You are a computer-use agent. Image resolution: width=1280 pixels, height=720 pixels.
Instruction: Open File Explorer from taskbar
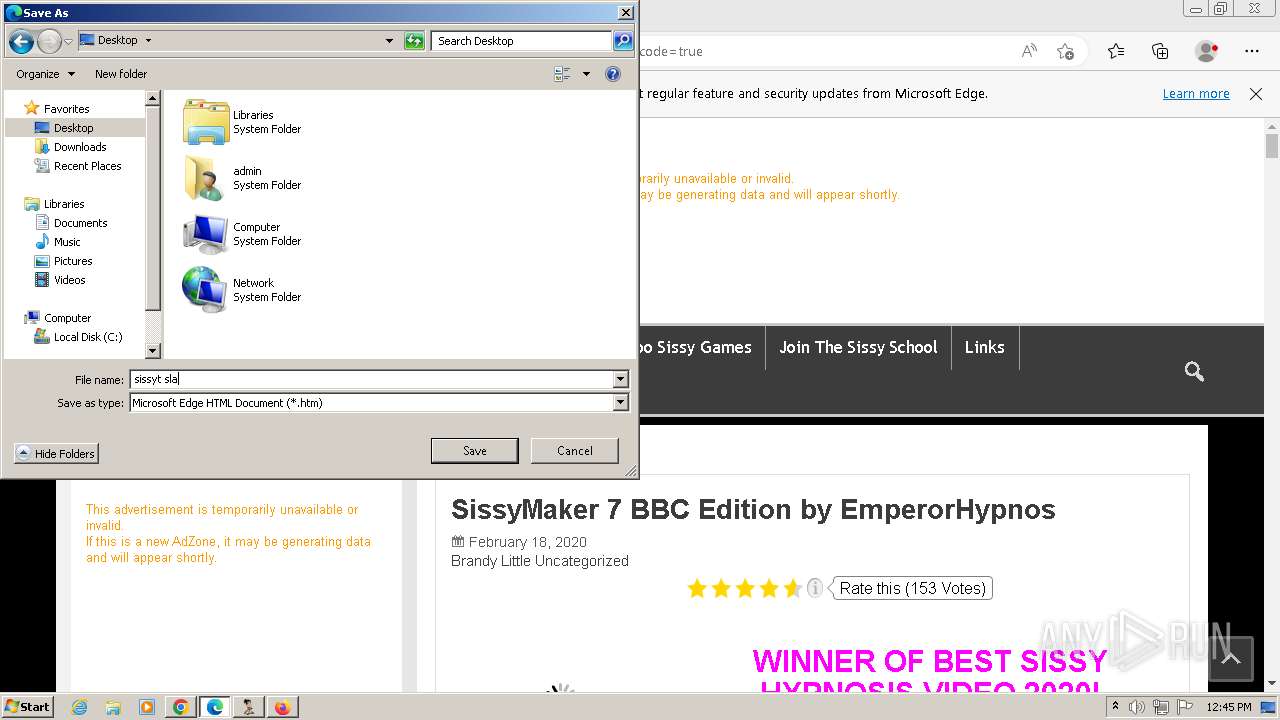[x=113, y=707]
